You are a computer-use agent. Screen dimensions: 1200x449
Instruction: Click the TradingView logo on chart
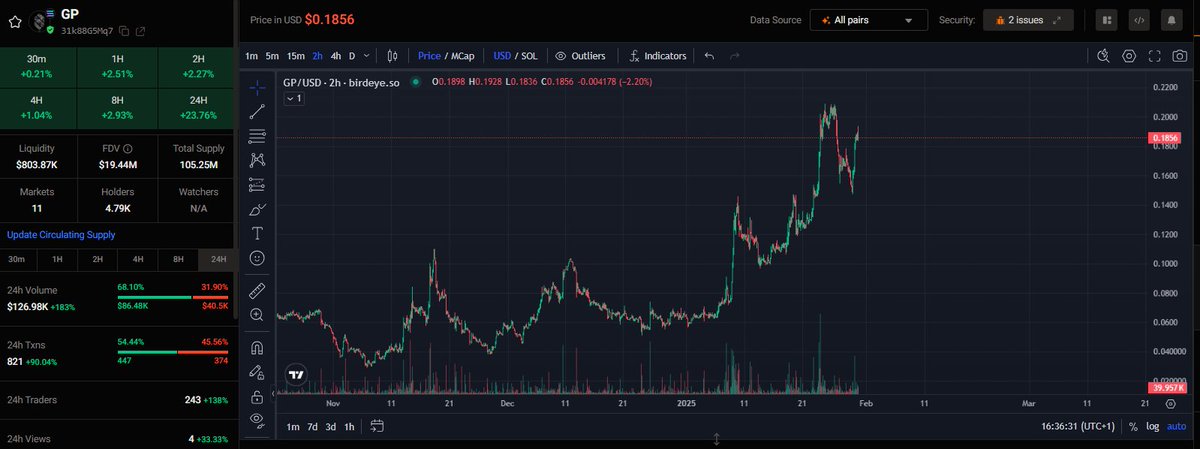(296, 374)
